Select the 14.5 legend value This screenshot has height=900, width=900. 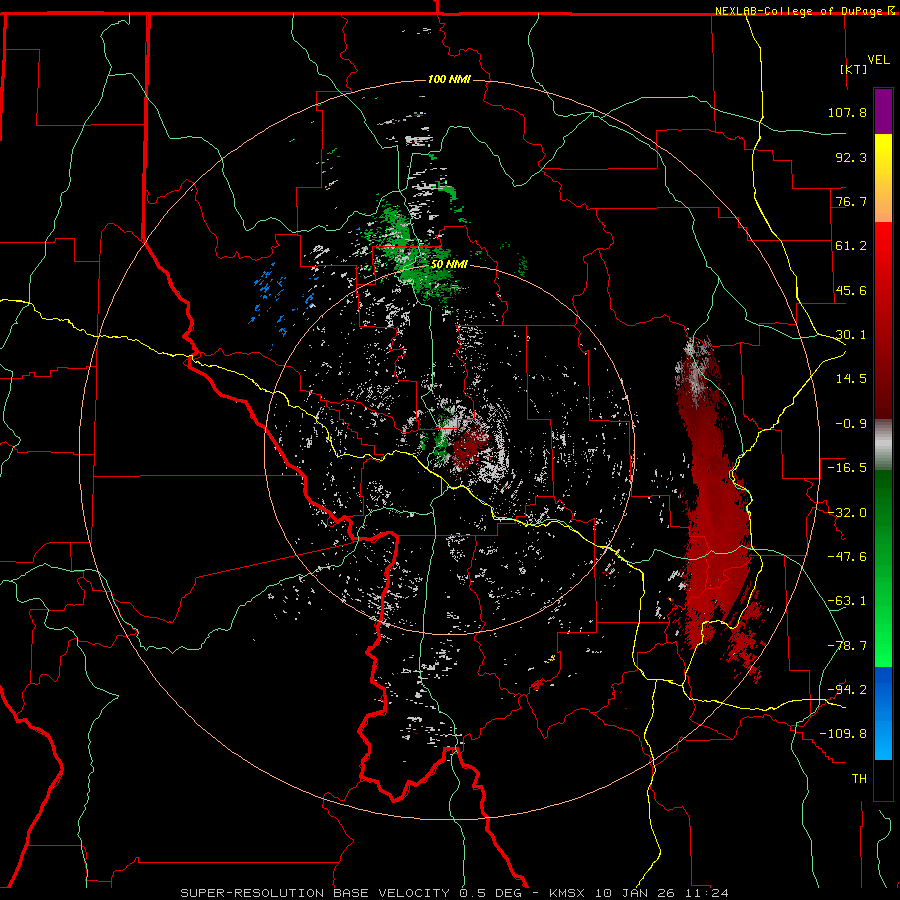tap(851, 379)
